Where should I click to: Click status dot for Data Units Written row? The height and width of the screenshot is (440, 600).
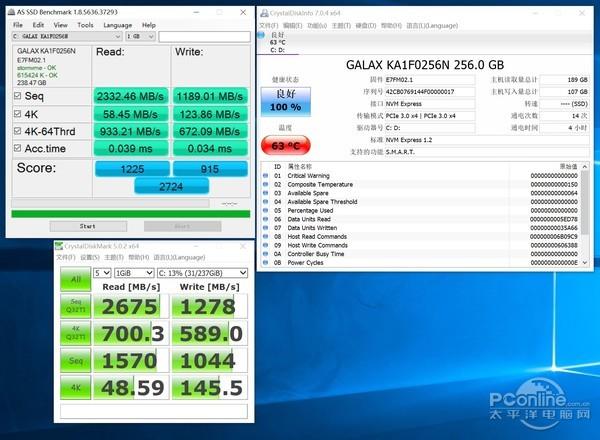[266, 228]
